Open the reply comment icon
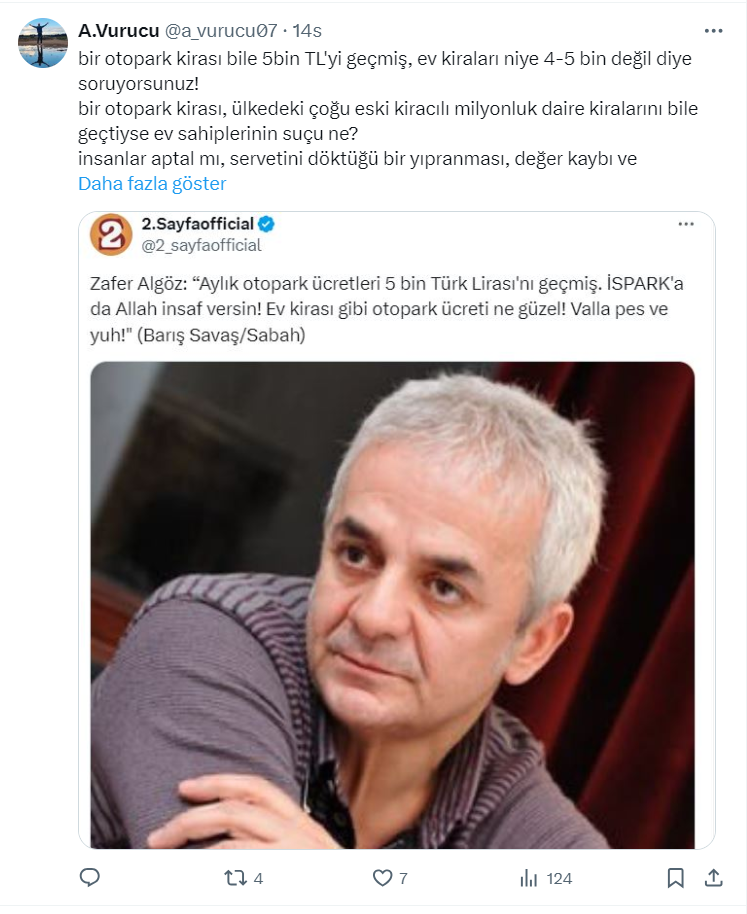 click(x=90, y=878)
